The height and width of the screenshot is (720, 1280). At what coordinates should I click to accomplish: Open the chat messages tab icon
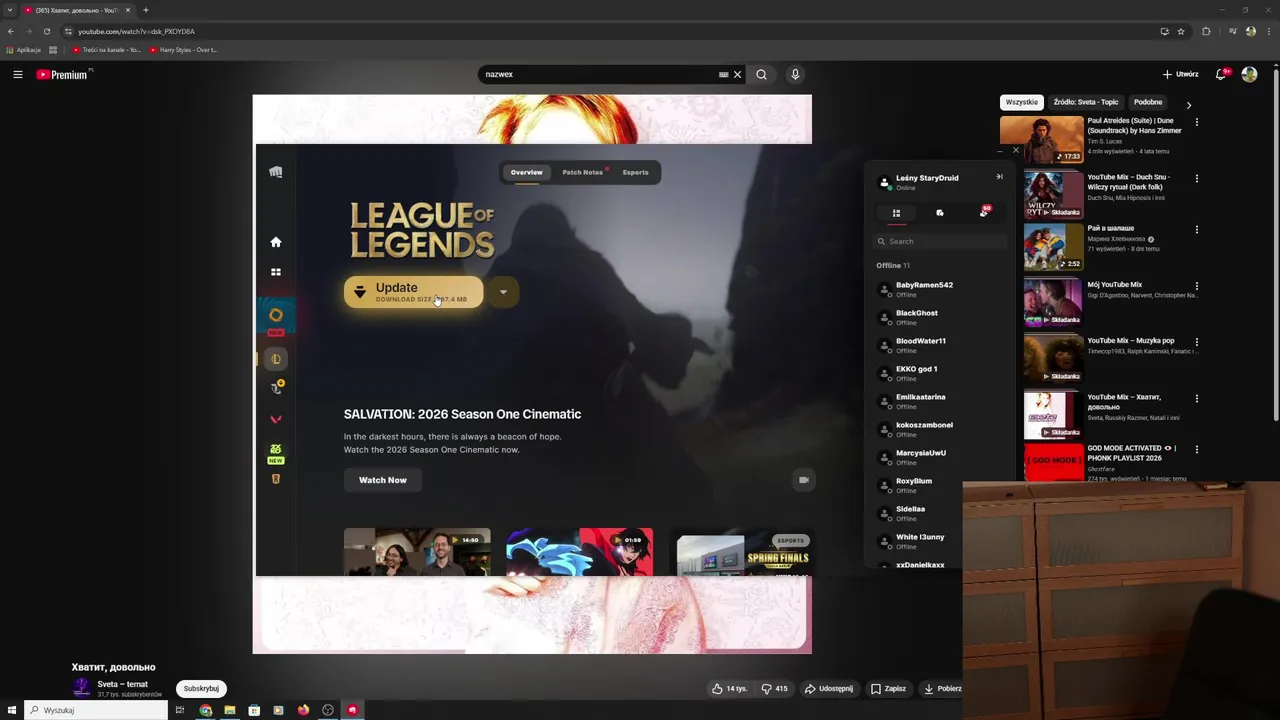click(x=940, y=213)
